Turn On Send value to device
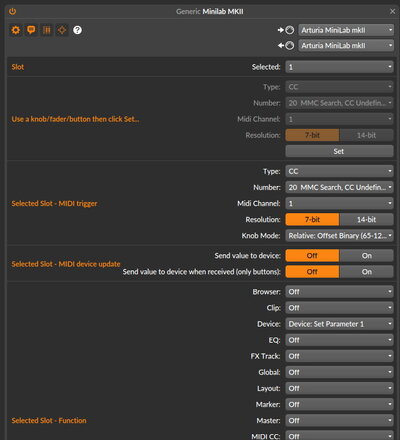Image resolution: width=400 pixels, height=440 pixels. pos(366,256)
